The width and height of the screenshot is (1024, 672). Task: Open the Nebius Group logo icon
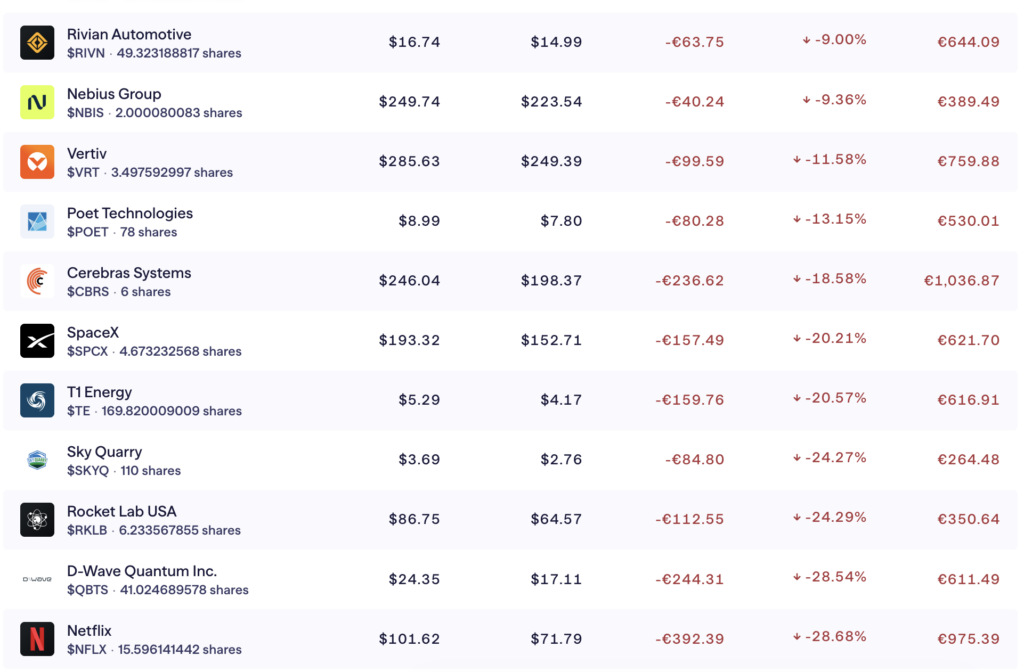[x=37, y=102]
